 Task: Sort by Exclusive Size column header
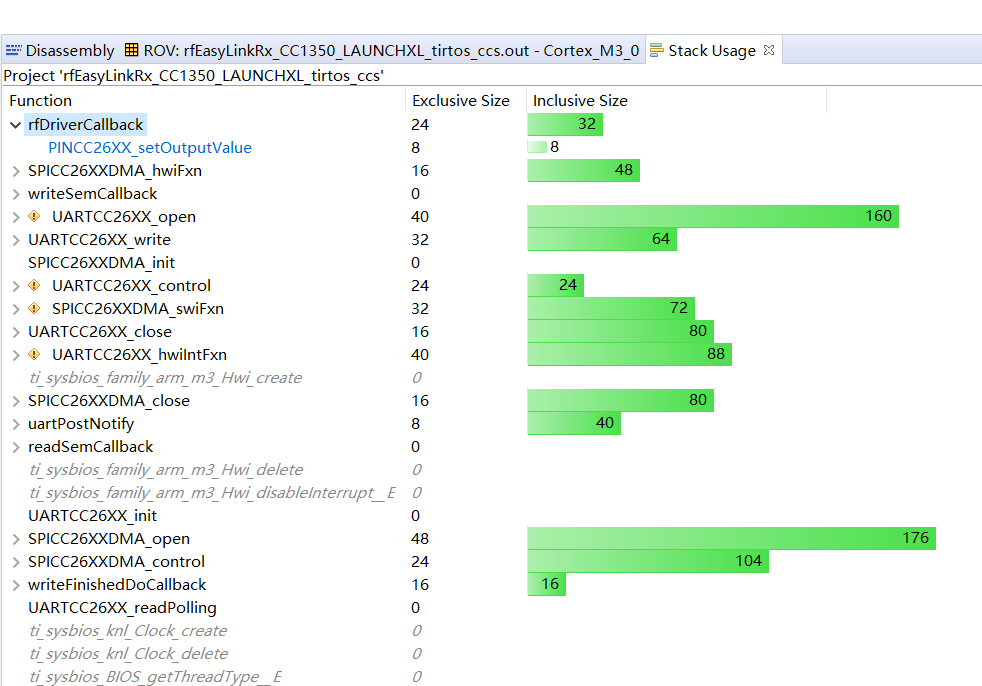pyautogui.click(x=466, y=101)
